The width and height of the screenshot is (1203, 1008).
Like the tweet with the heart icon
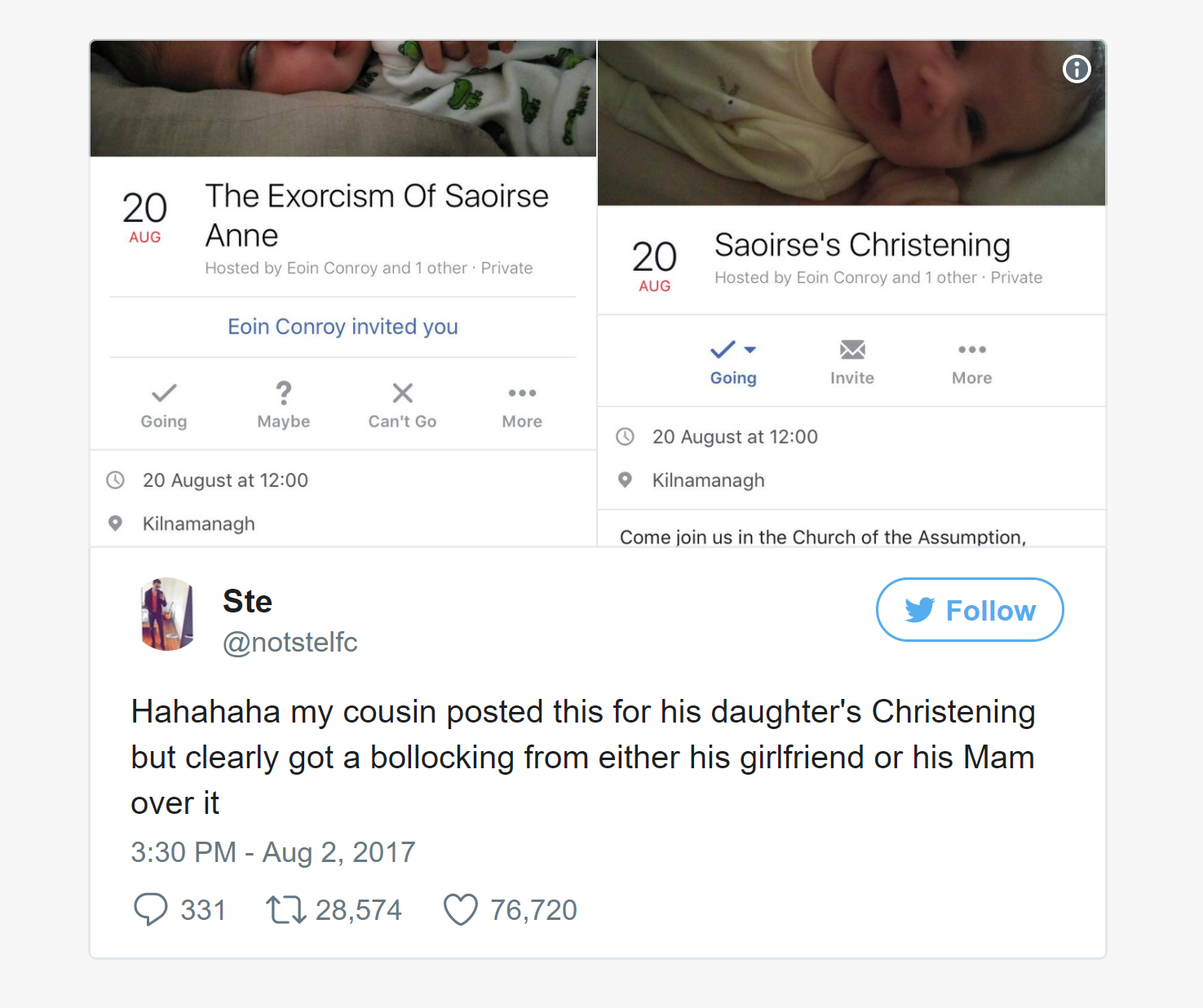pyautogui.click(x=461, y=909)
